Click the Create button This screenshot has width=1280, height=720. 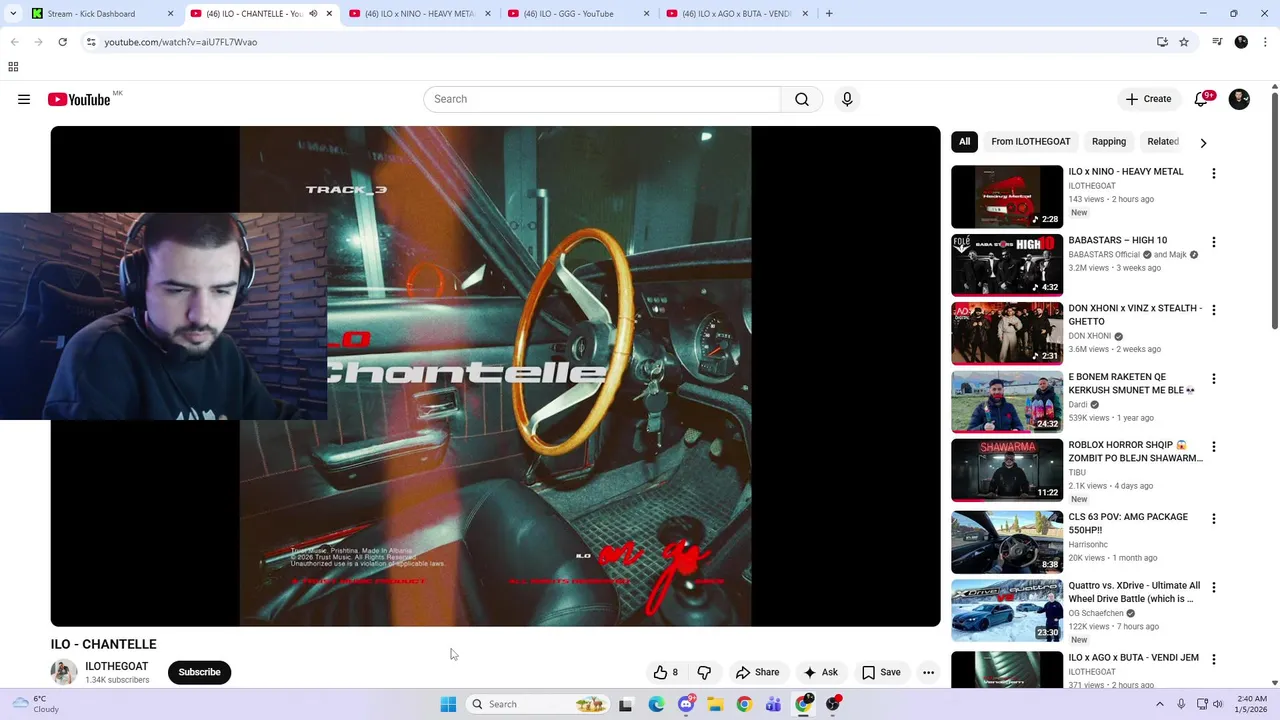point(1148,99)
